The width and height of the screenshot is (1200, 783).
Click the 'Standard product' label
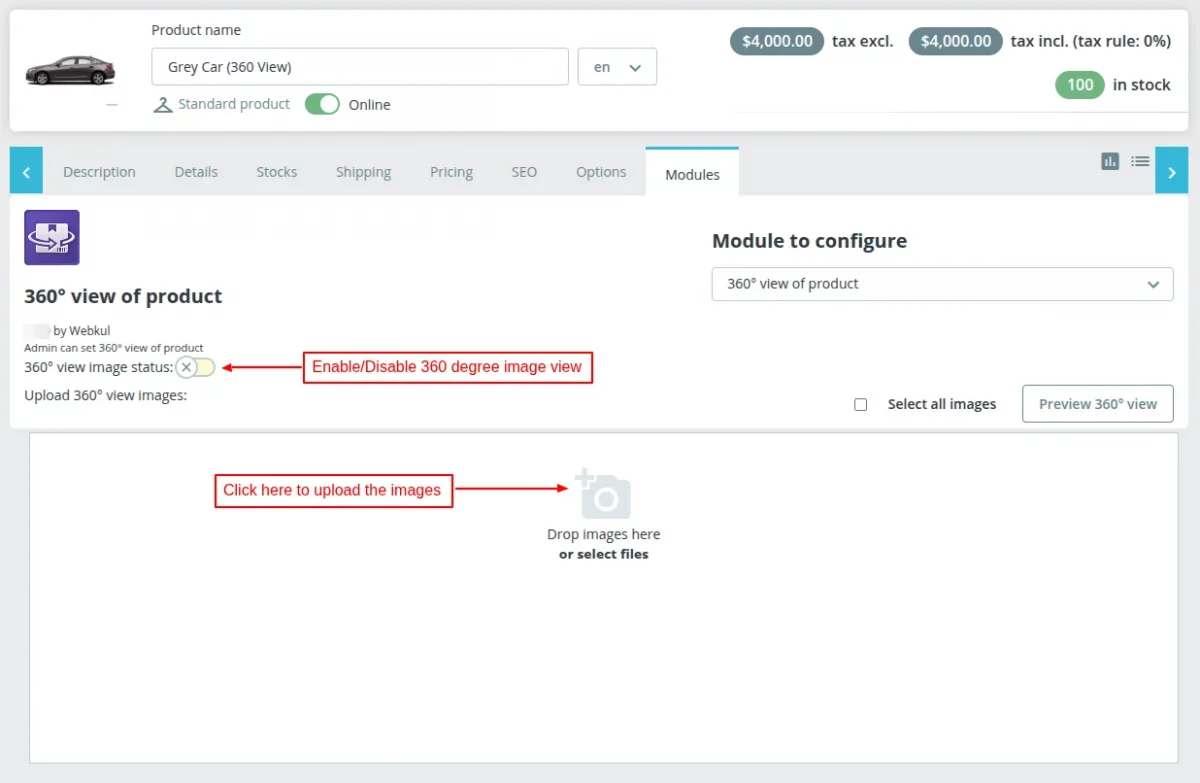(234, 104)
